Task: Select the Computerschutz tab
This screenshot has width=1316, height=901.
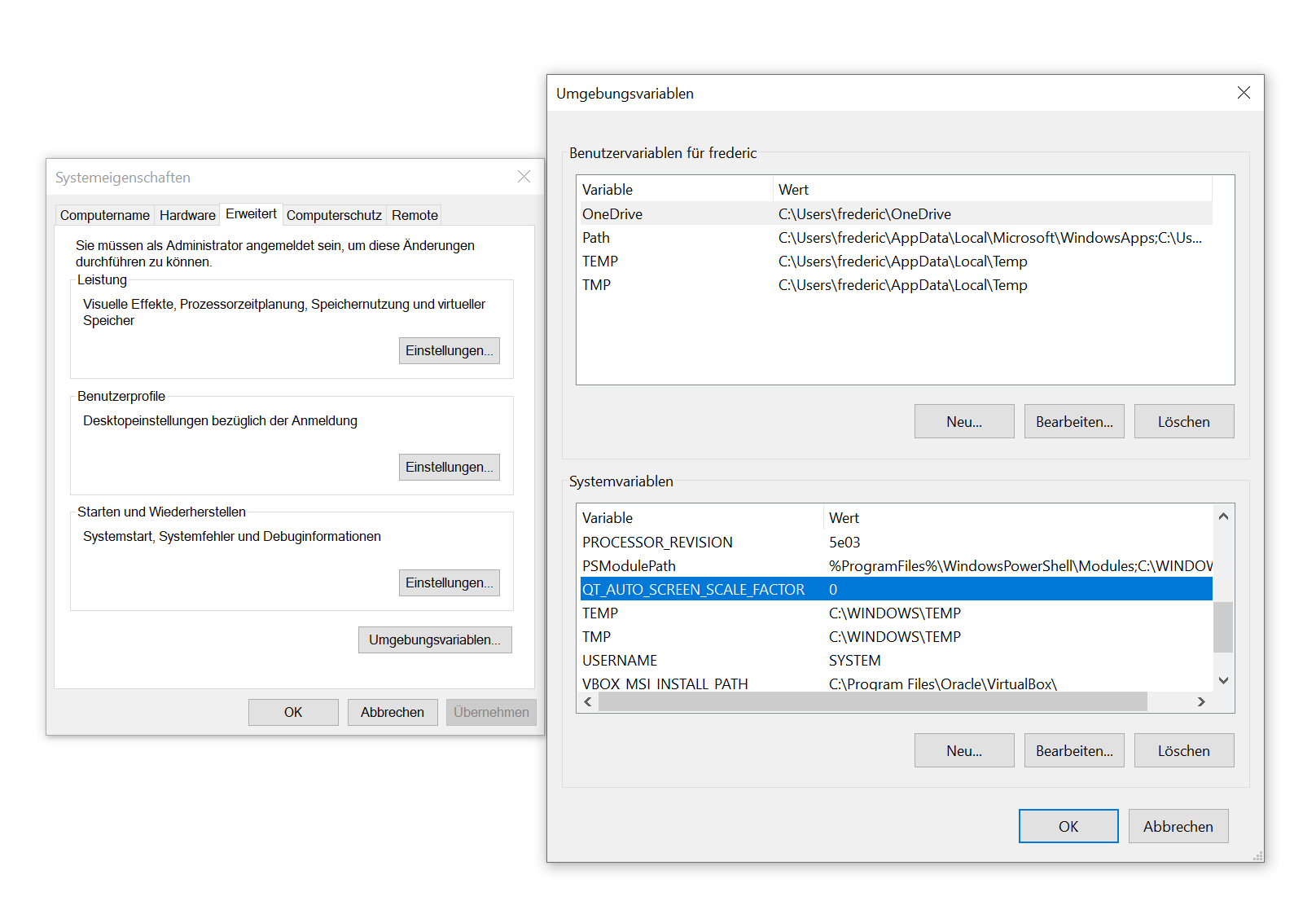Action: click(x=334, y=215)
